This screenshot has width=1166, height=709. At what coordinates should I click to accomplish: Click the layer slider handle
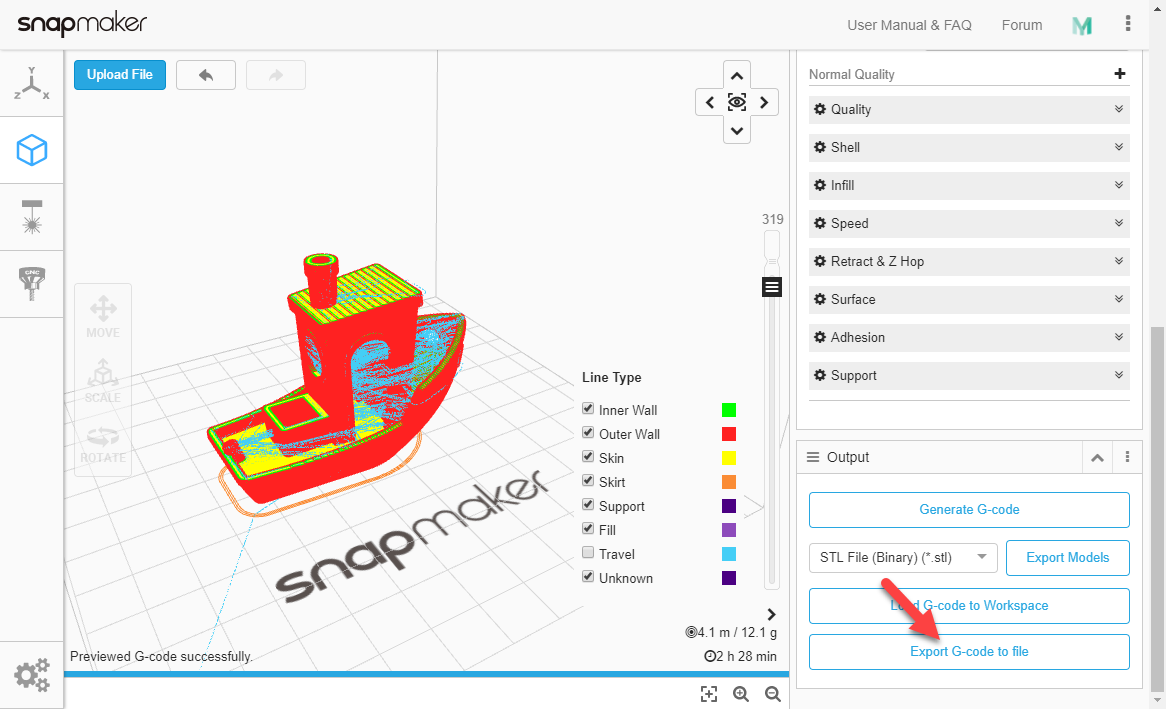point(772,286)
